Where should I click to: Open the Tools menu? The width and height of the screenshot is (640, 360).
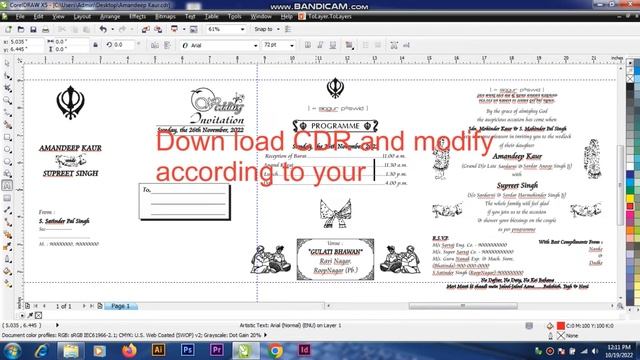[235, 17]
